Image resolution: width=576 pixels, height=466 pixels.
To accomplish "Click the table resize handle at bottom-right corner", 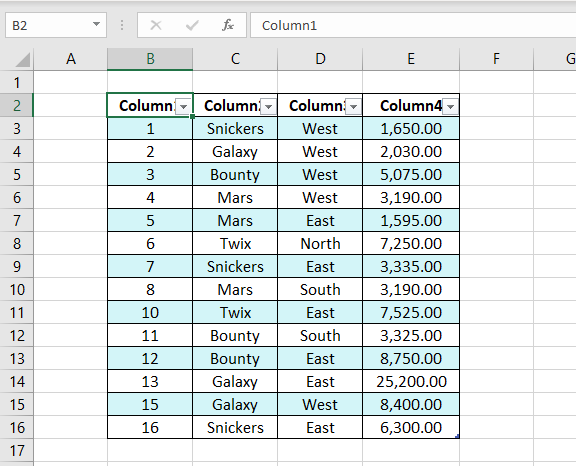I will click(x=457, y=436).
